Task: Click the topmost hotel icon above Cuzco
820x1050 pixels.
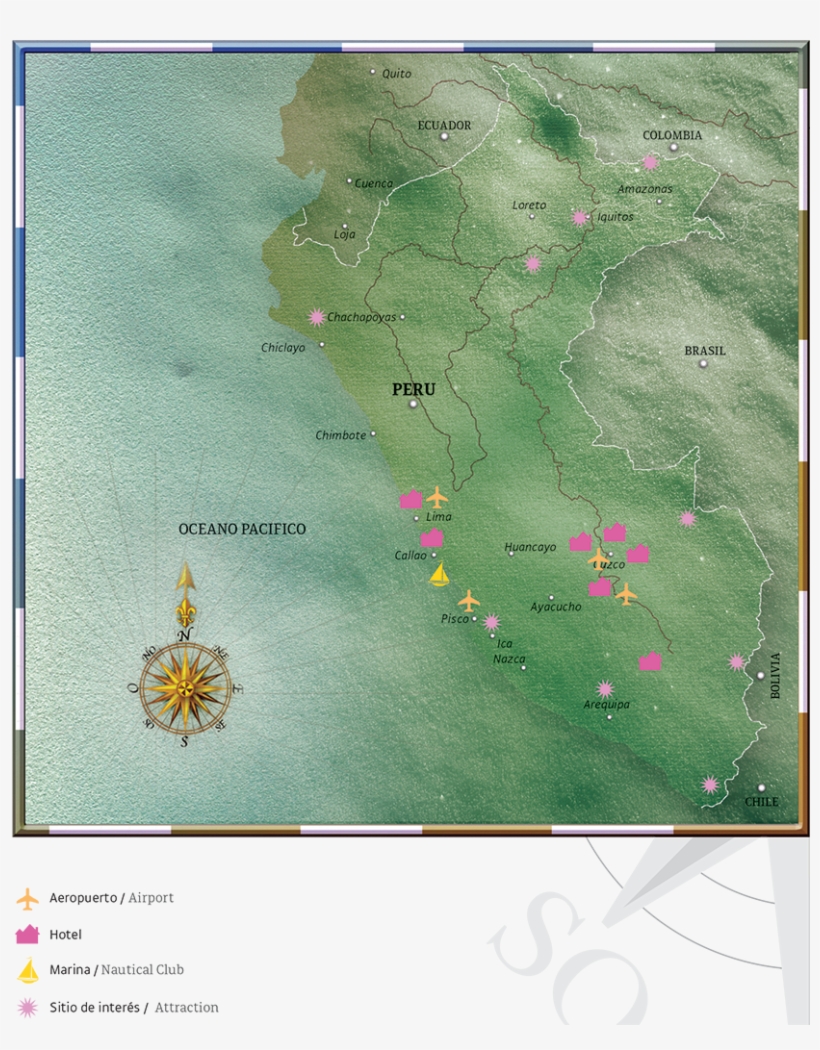Action: point(615,532)
